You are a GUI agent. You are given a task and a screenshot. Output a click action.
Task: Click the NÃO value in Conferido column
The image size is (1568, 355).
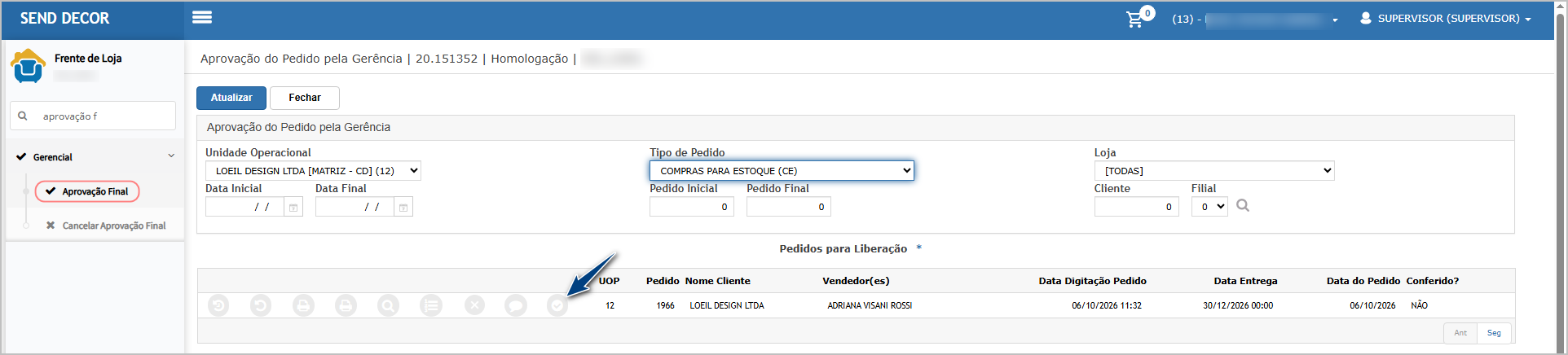(x=1419, y=305)
